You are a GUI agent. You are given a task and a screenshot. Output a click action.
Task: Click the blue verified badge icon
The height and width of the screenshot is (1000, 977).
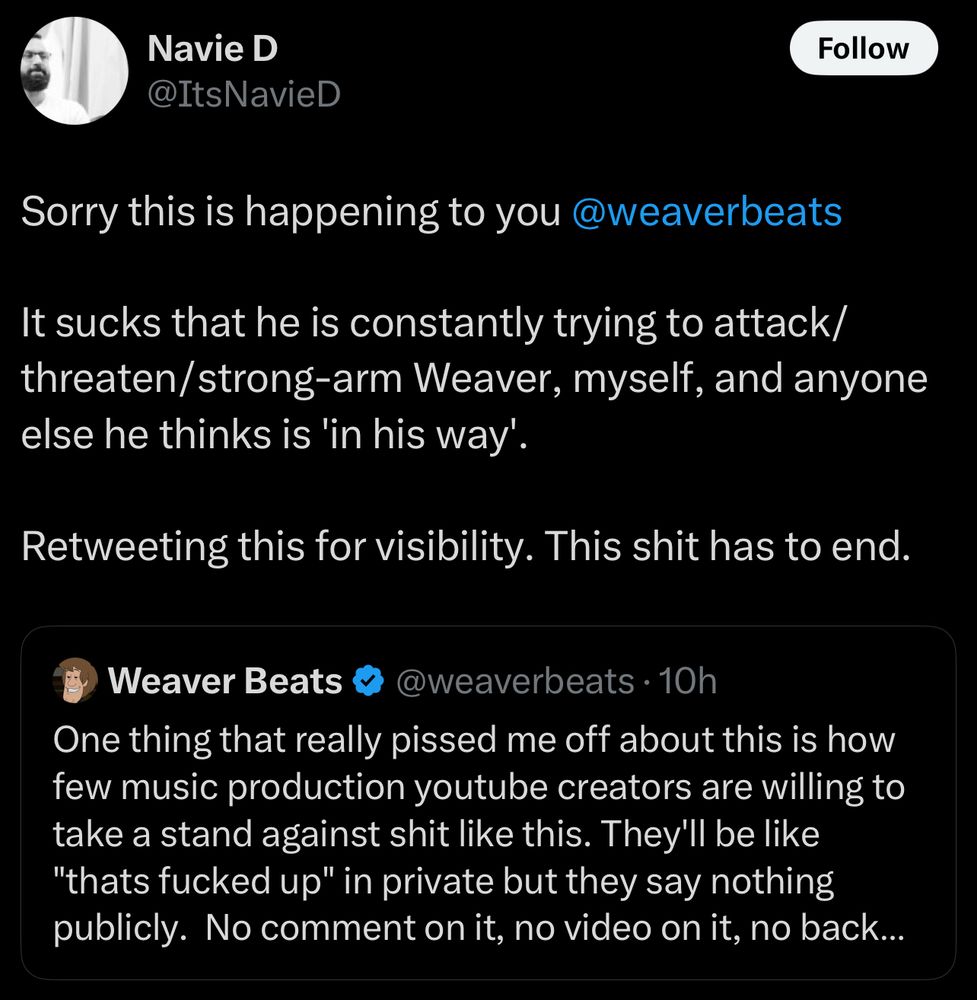[370, 681]
